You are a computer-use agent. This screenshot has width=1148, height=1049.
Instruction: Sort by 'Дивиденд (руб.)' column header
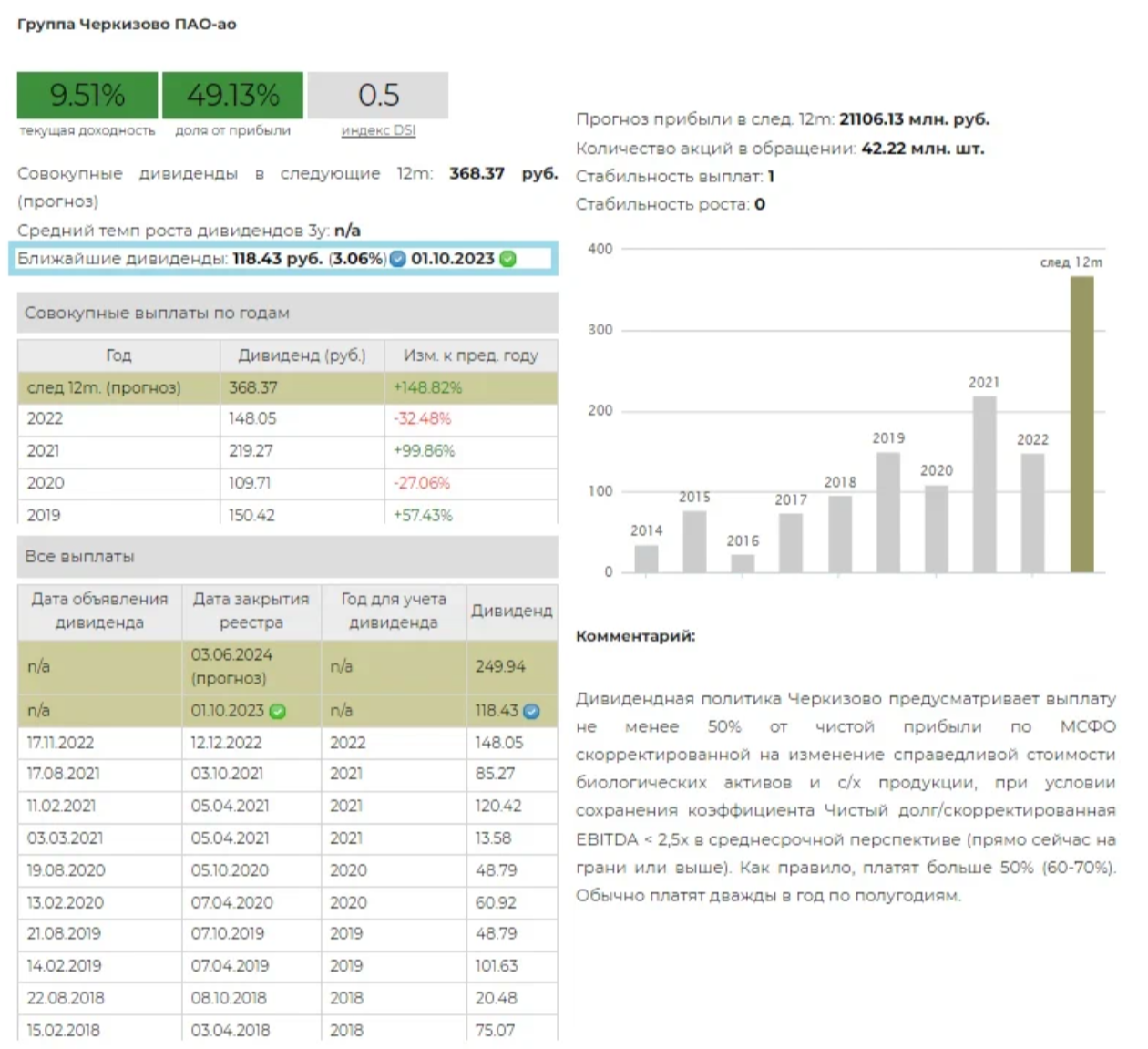pos(302,355)
